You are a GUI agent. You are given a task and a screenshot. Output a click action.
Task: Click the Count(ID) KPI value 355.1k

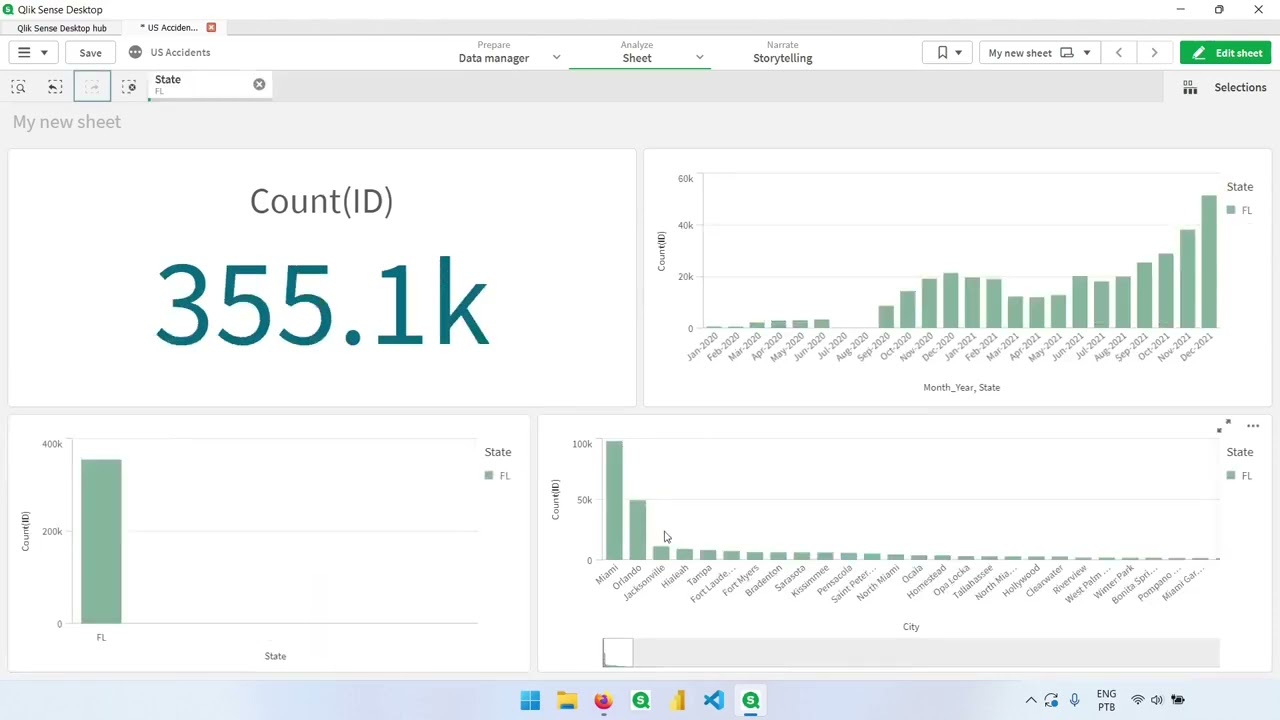pyautogui.click(x=321, y=304)
